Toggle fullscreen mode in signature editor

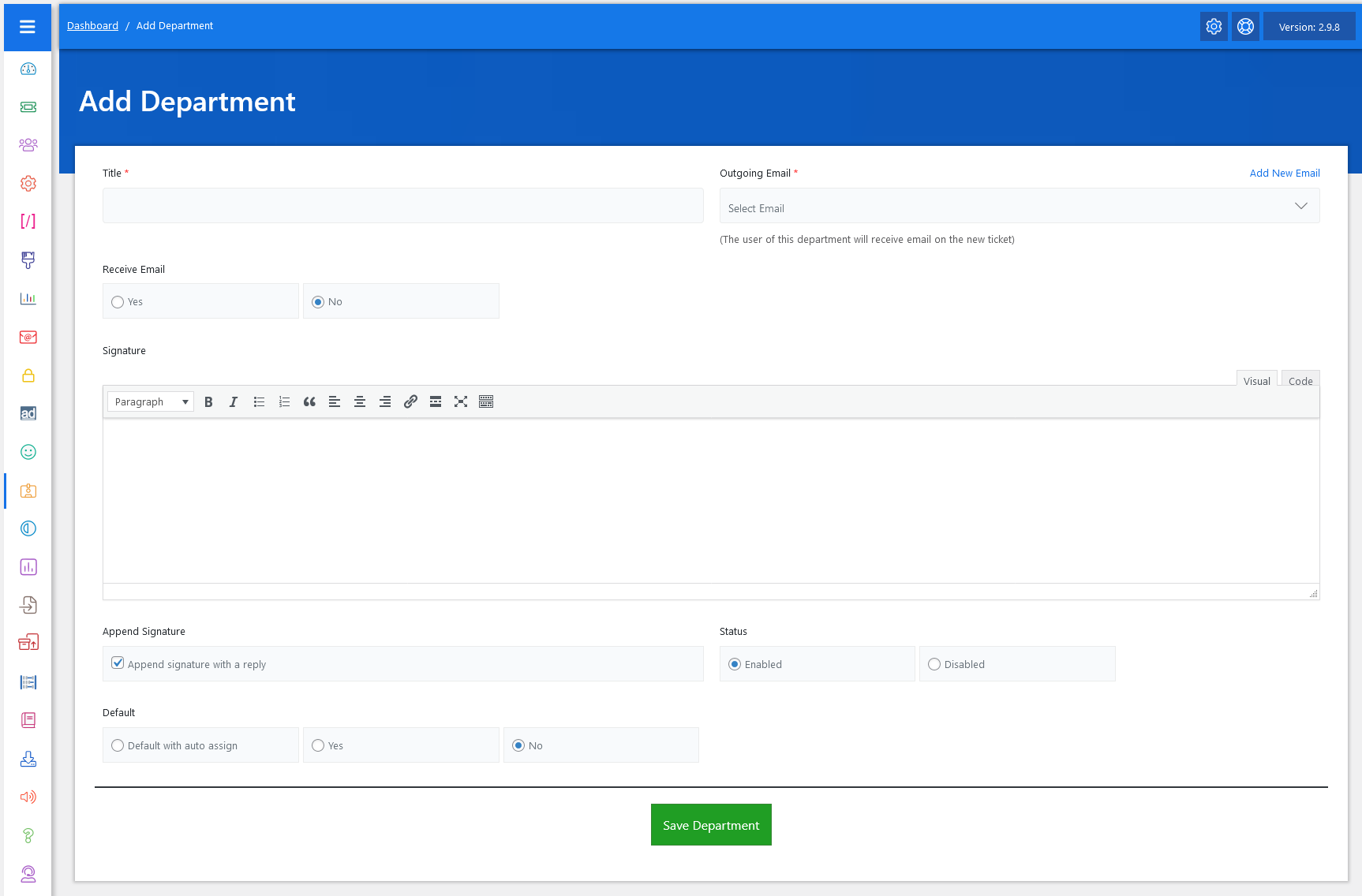[x=461, y=402]
